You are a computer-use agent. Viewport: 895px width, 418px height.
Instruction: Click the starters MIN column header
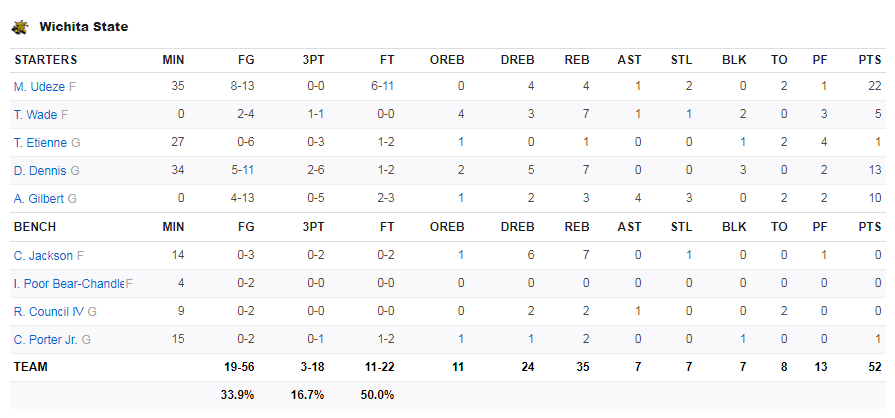pyautogui.click(x=173, y=60)
